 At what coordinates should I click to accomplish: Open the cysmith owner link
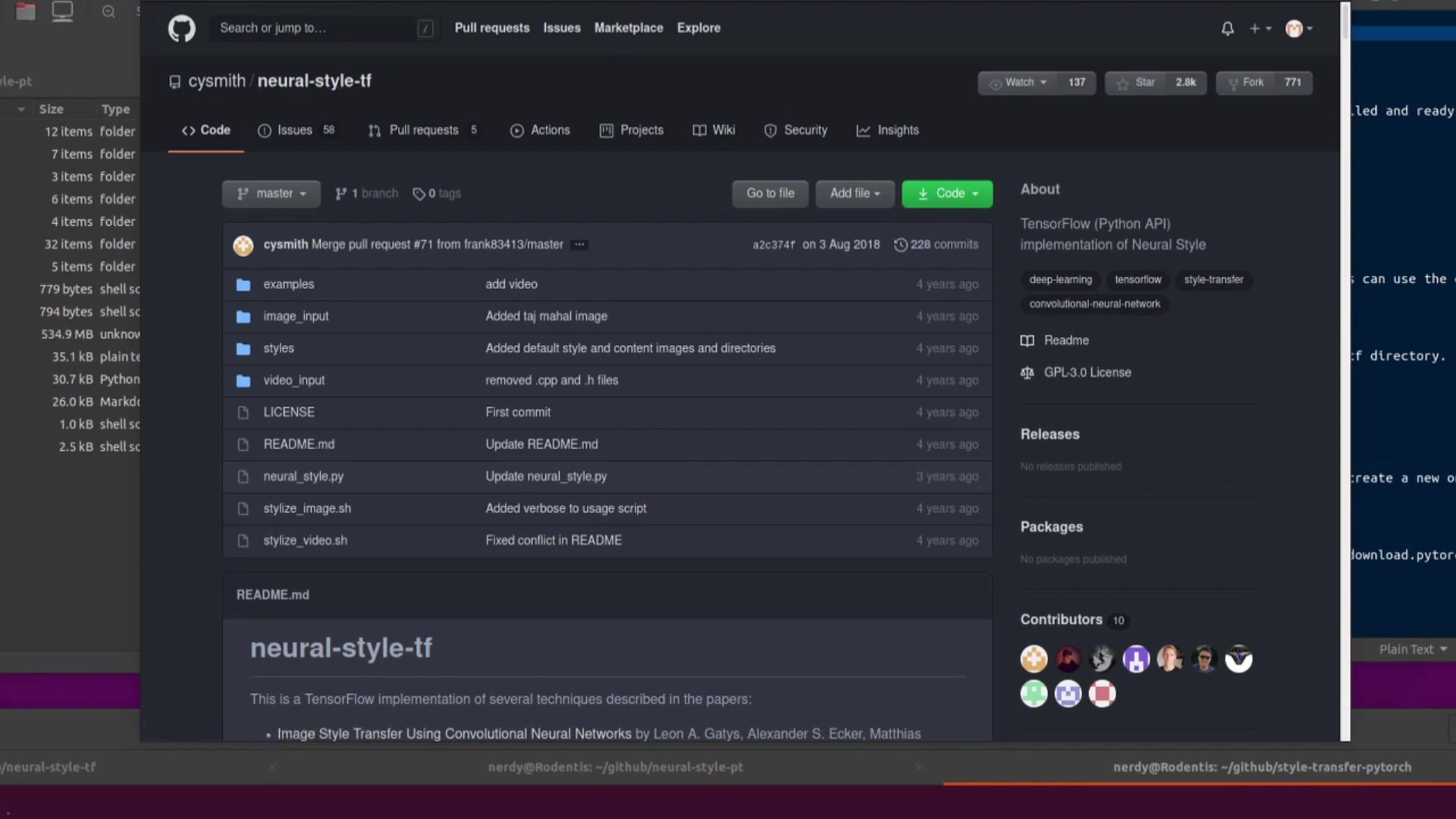(x=217, y=81)
